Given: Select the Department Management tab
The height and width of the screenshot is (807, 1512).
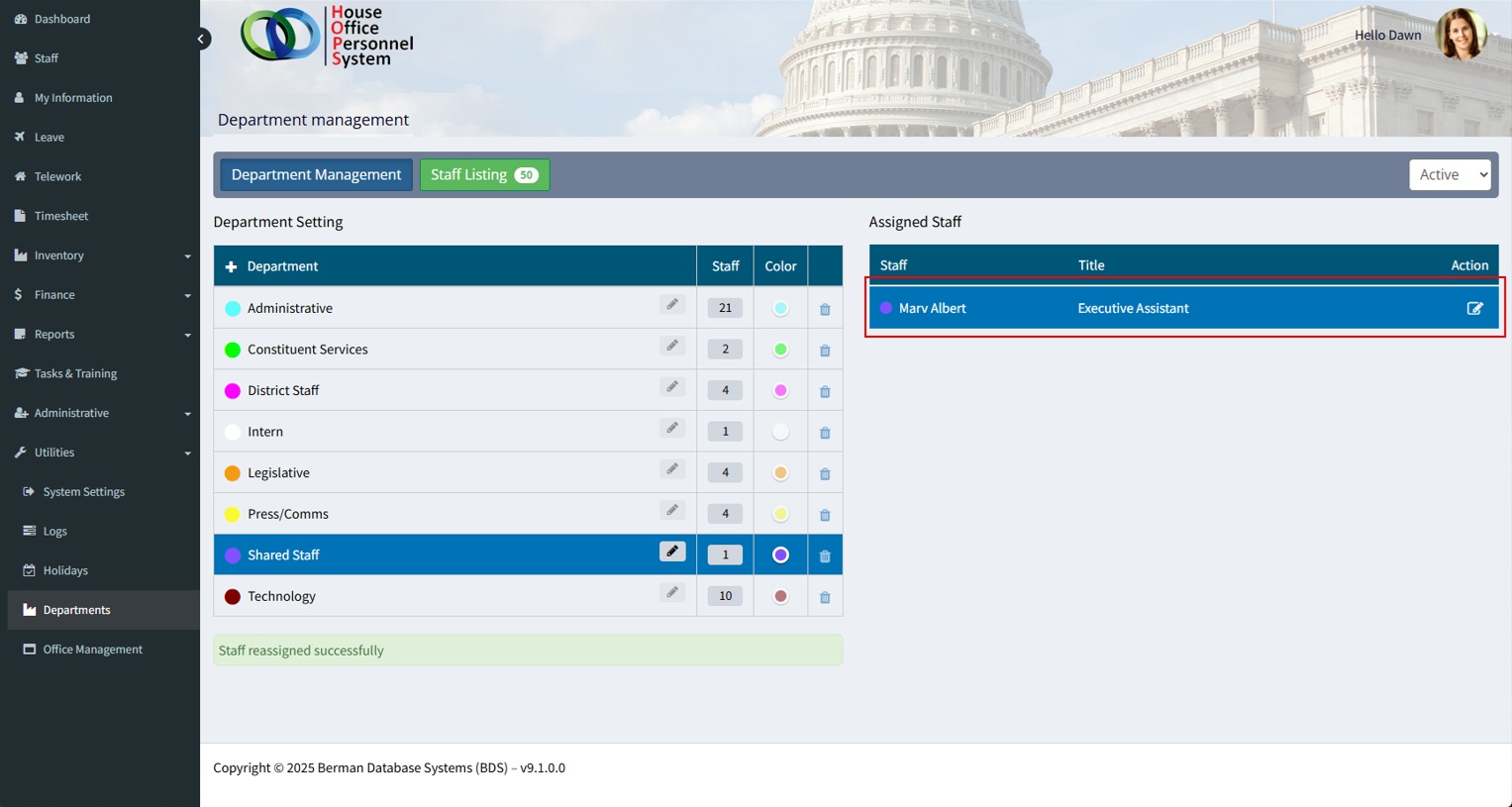Looking at the screenshot, I should (316, 174).
